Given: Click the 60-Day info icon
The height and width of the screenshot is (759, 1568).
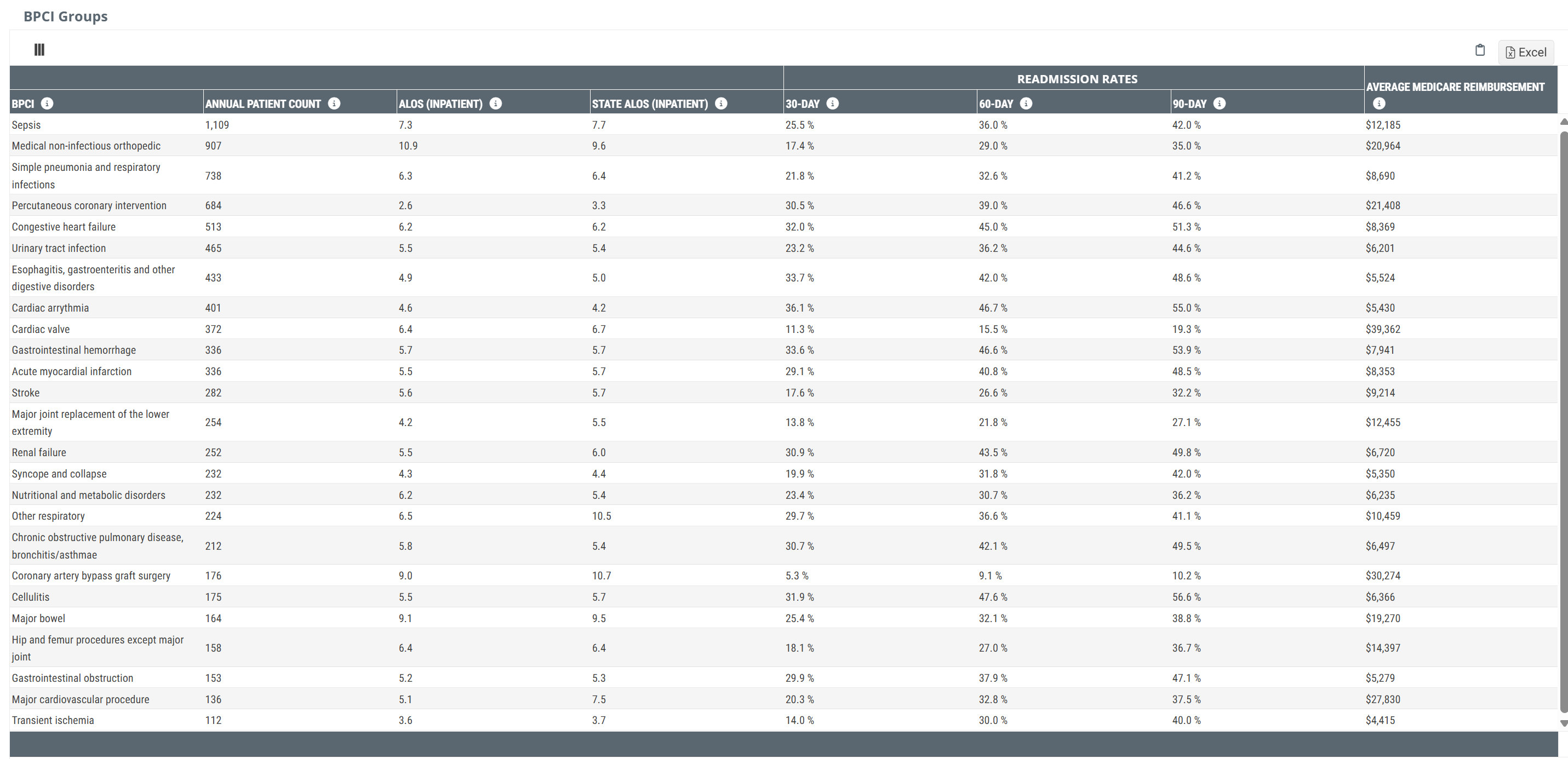Looking at the screenshot, I should (1026, 104).
